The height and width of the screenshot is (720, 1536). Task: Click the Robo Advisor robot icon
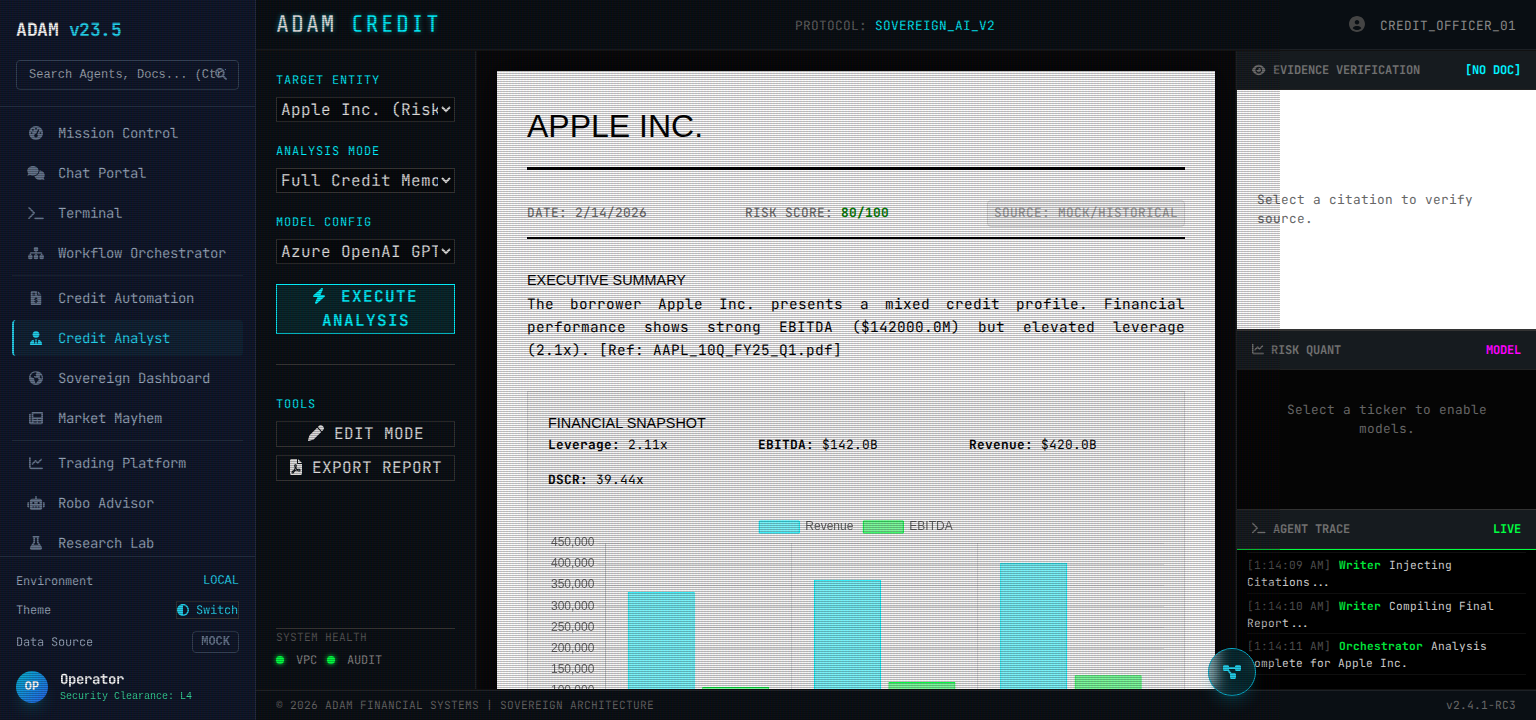[36, 503]
